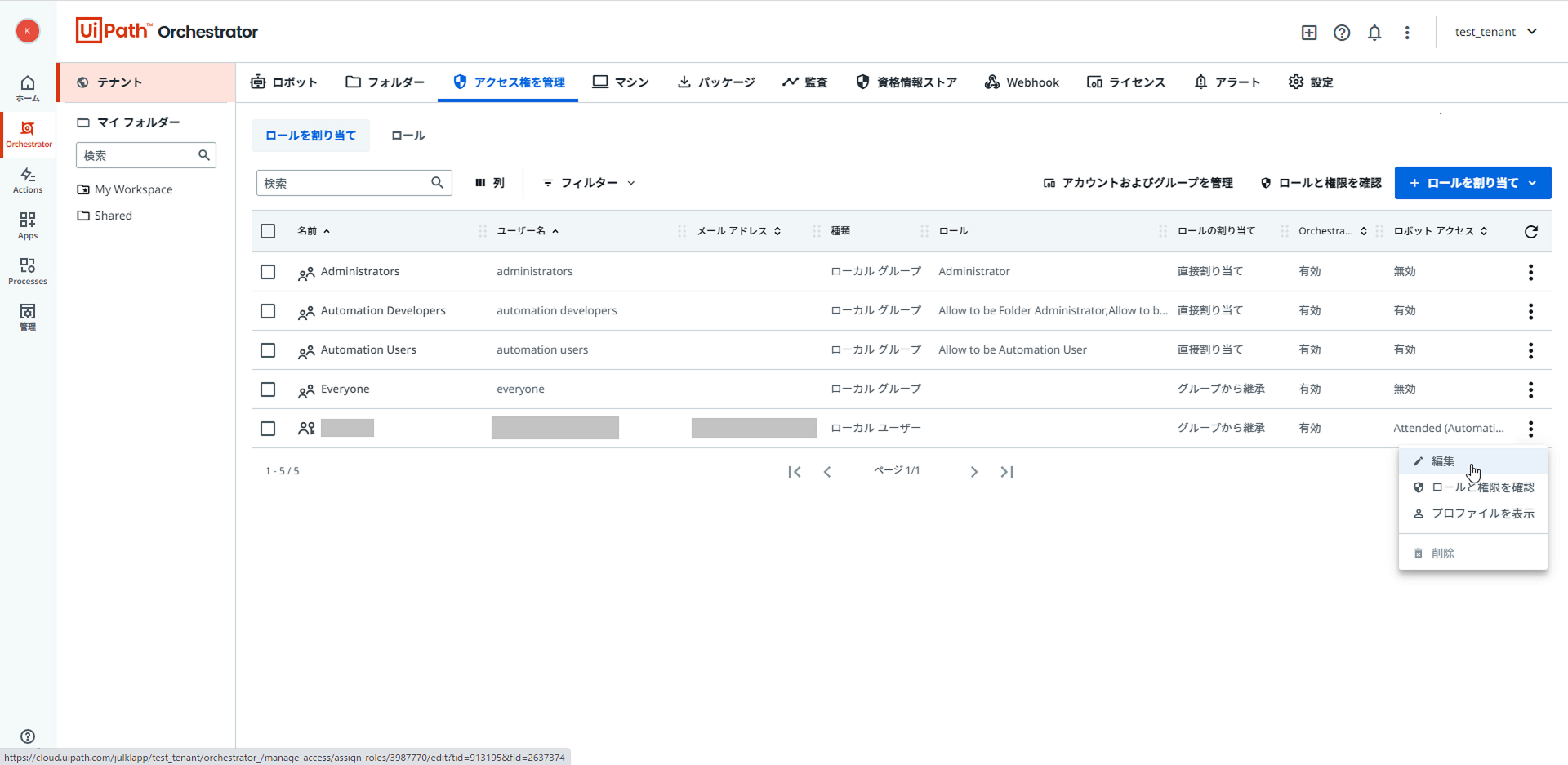Image resolution: width=1568 pixels, height=765 pixels.
Task: Open the ロール sub-tab
Action: (x=408, y=136)
